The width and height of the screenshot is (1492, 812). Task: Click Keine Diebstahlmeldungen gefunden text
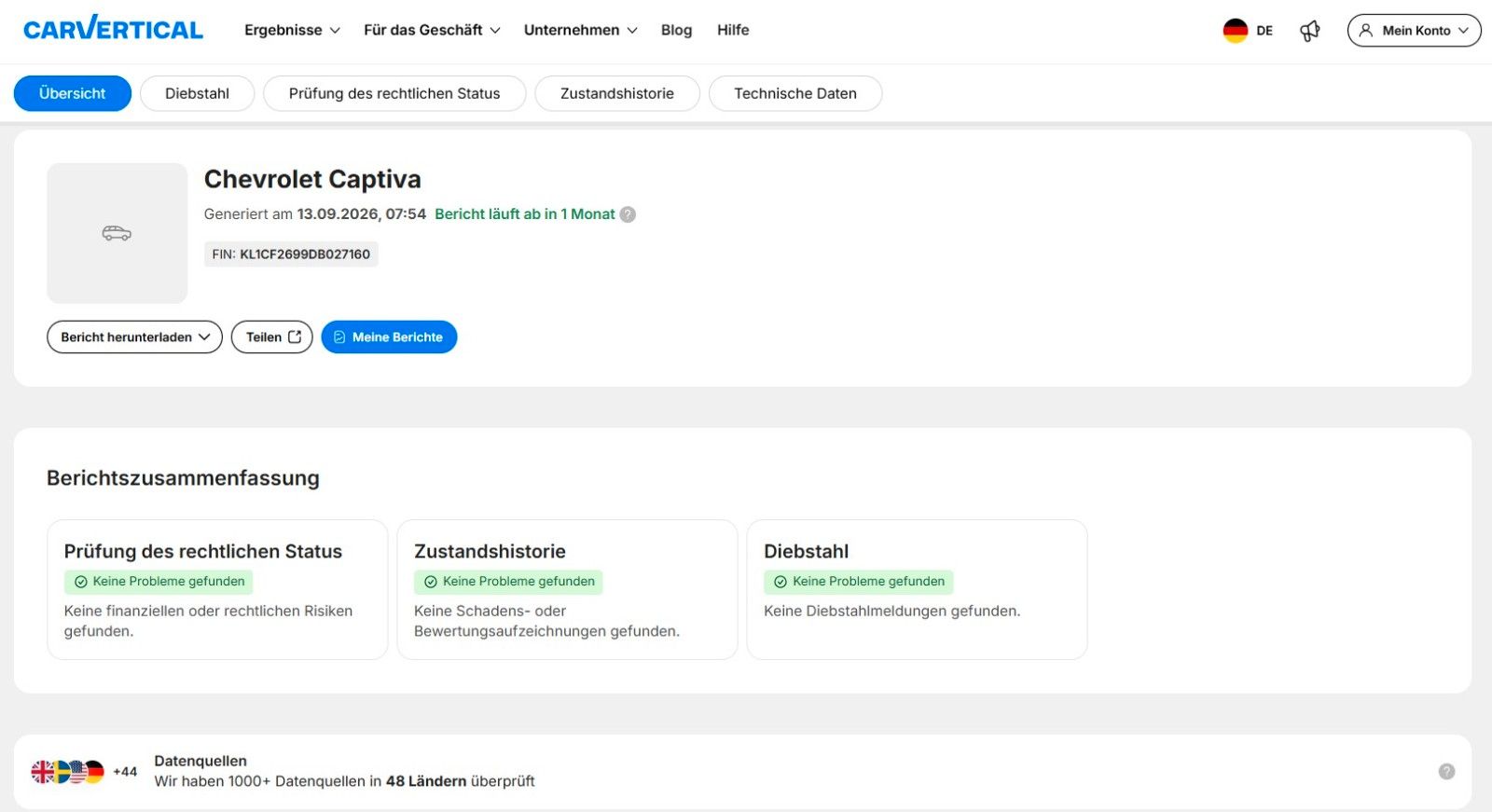892,612
